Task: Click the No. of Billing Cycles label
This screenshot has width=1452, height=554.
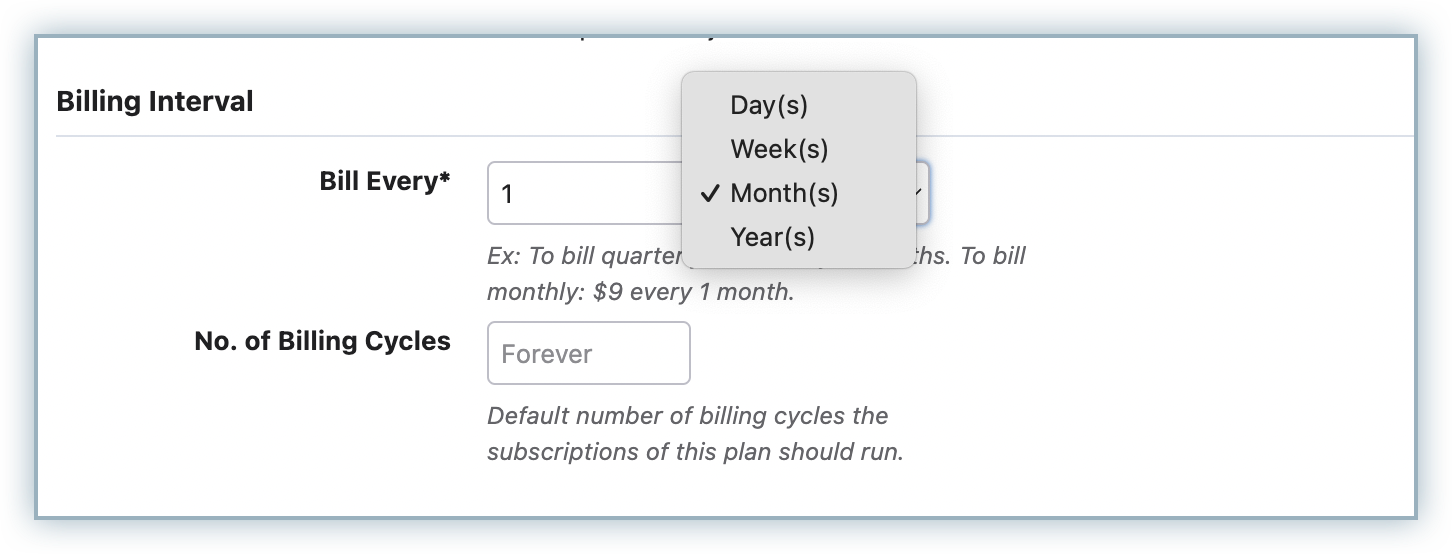Action: [x=322, y=341]
